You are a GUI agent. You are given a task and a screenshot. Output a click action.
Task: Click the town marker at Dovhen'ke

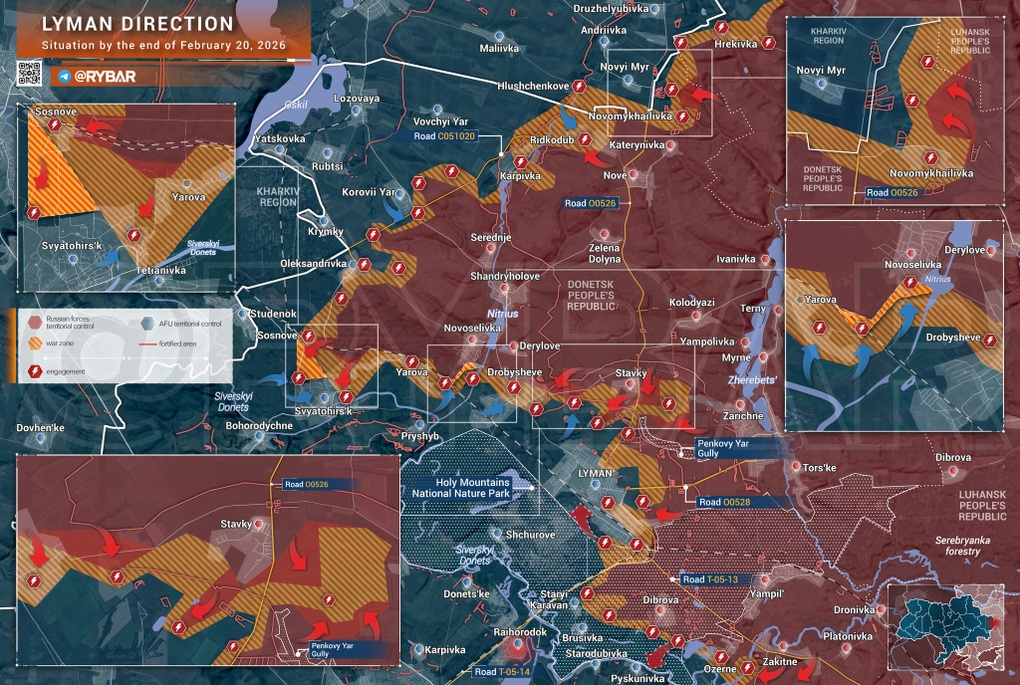click(x=41, y=439)
